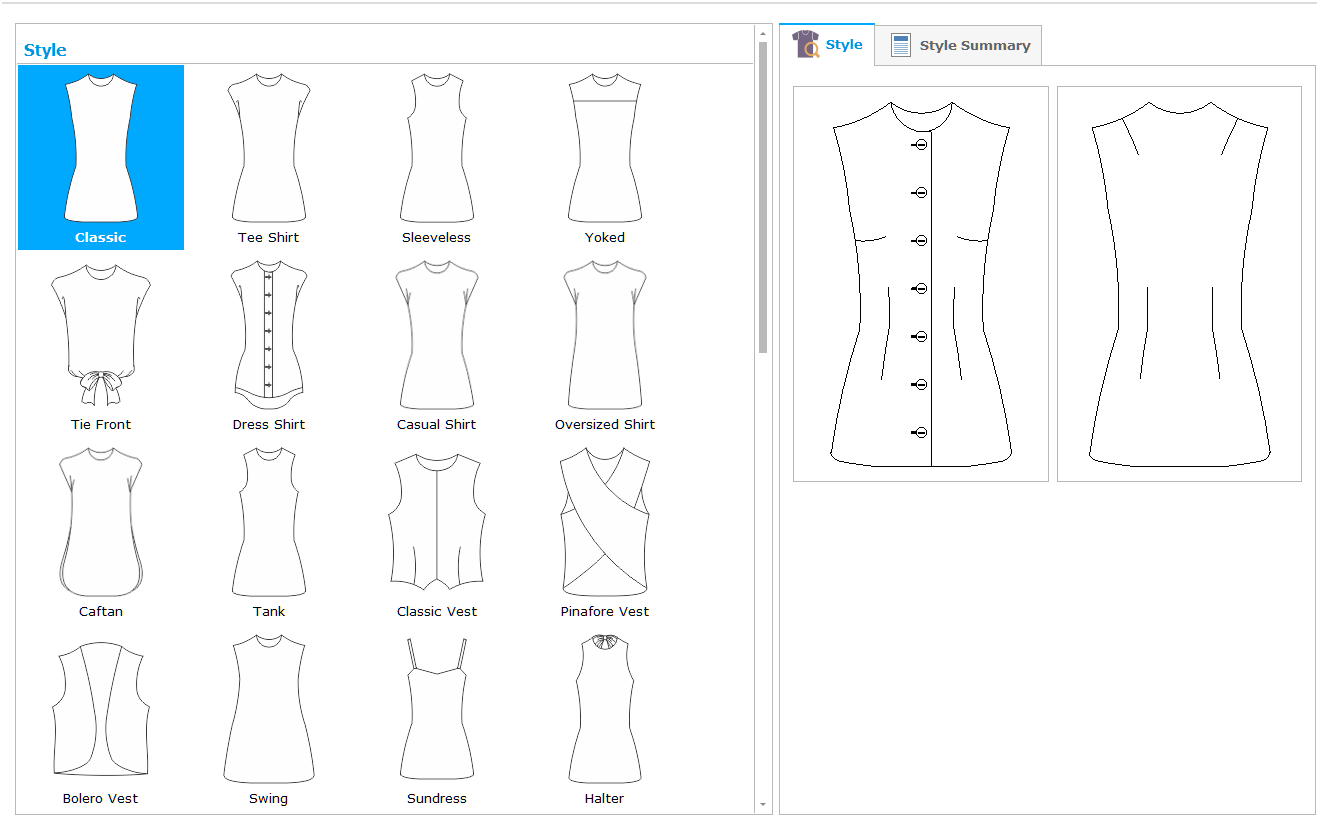Click the Sundress label text
1319x818 pixels.
pos(437,799)
